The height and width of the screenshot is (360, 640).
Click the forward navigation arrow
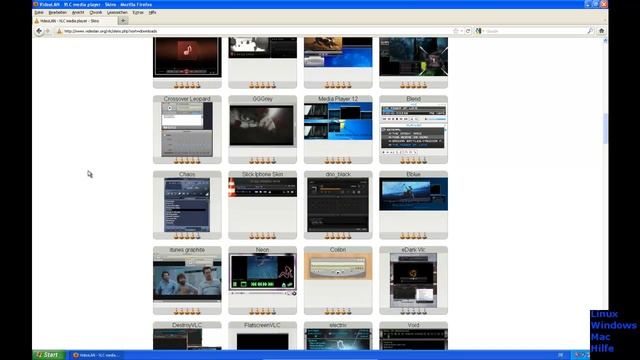48,31
